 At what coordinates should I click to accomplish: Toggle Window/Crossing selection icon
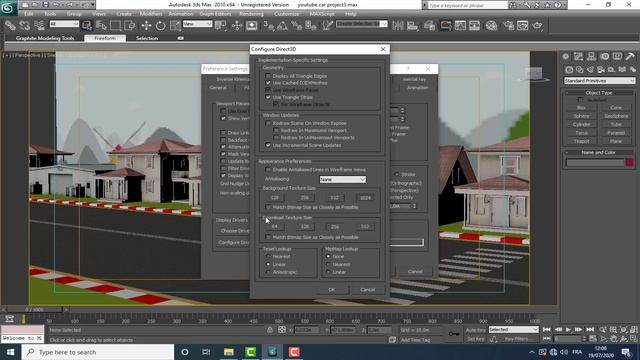pos(130,26)
